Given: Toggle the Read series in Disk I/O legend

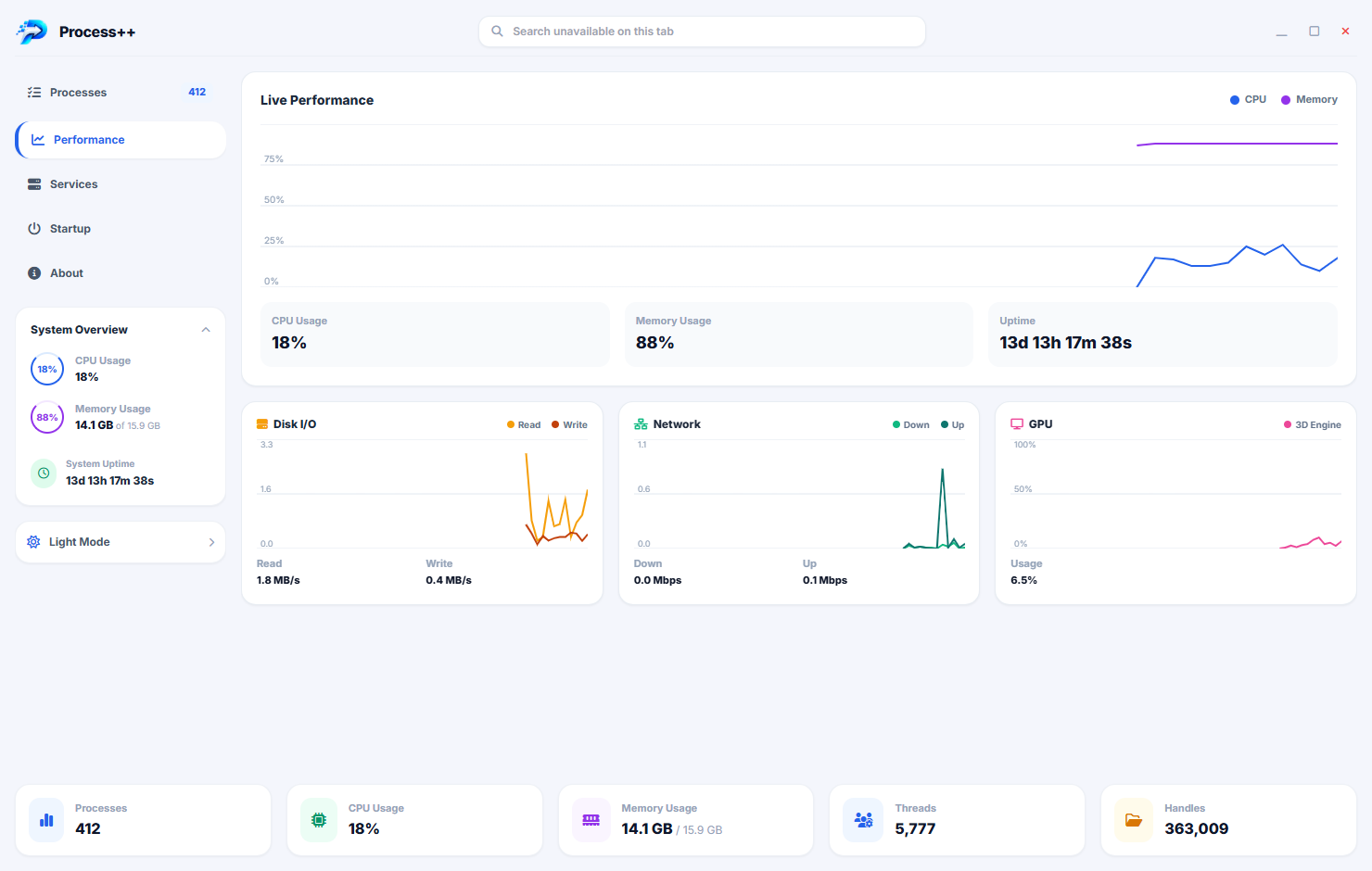Looking at the screenshot, I should pos(524,425).
